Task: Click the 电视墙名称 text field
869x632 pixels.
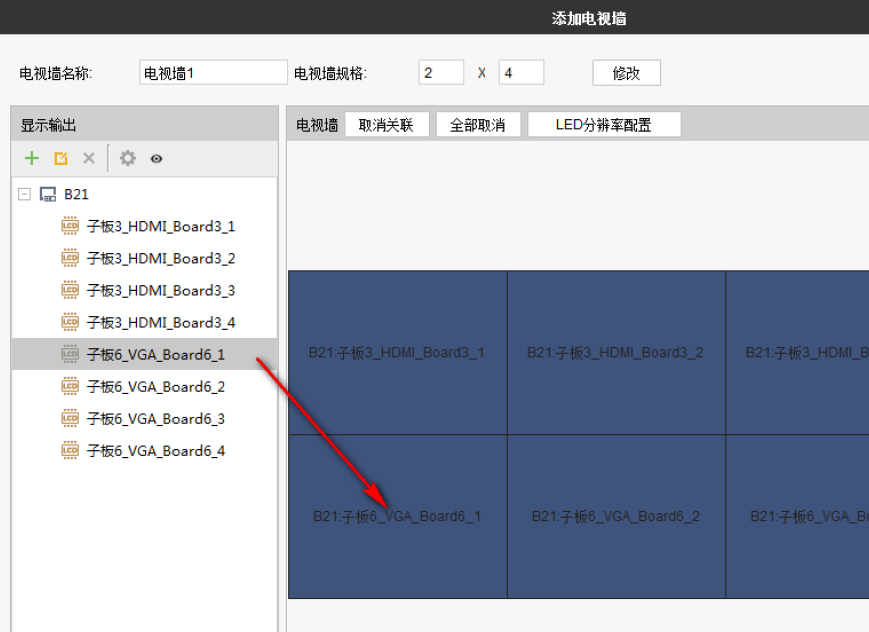Action: [x=213, y=73]
